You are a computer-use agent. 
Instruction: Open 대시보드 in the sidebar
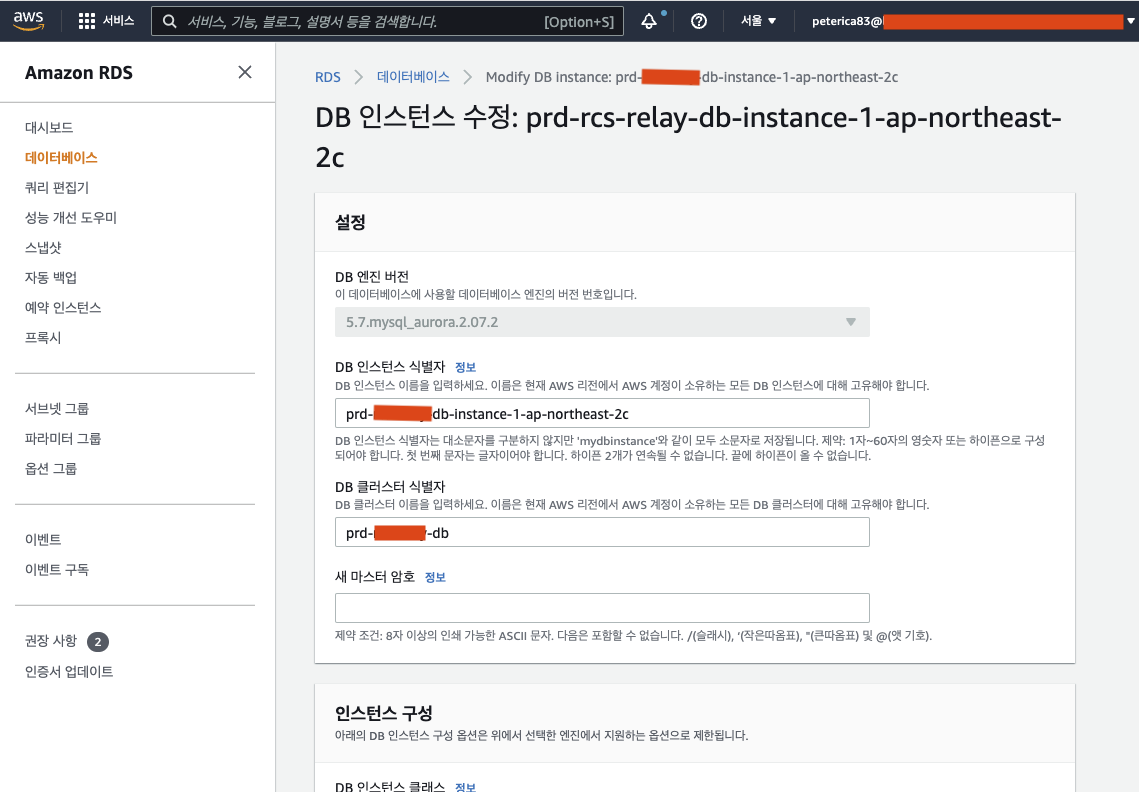49,127
